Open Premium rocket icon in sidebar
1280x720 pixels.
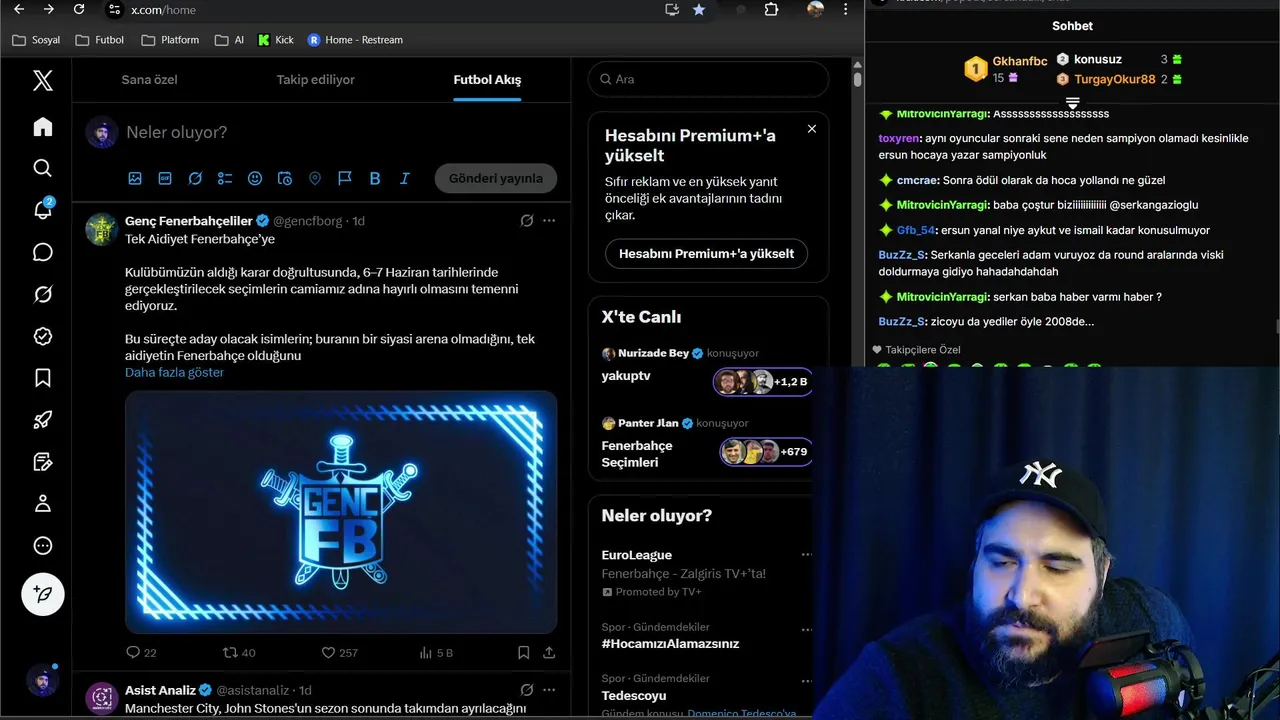pyautogui.click(x=42, y=420)
